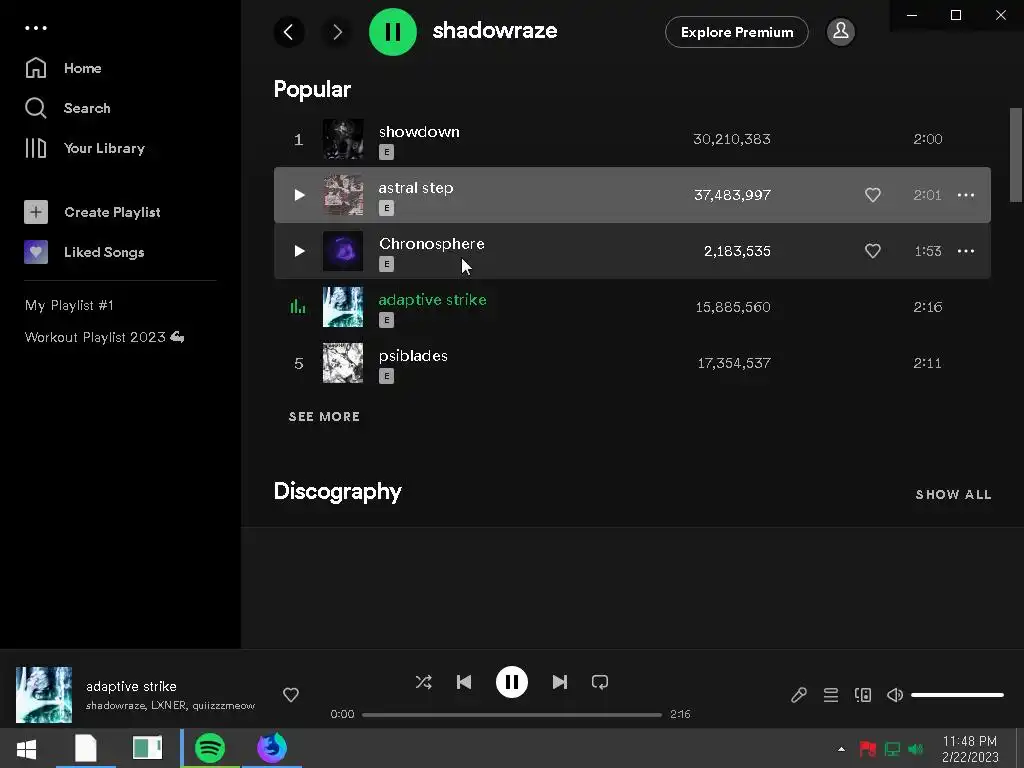Click the red flag tray icon

867,749
